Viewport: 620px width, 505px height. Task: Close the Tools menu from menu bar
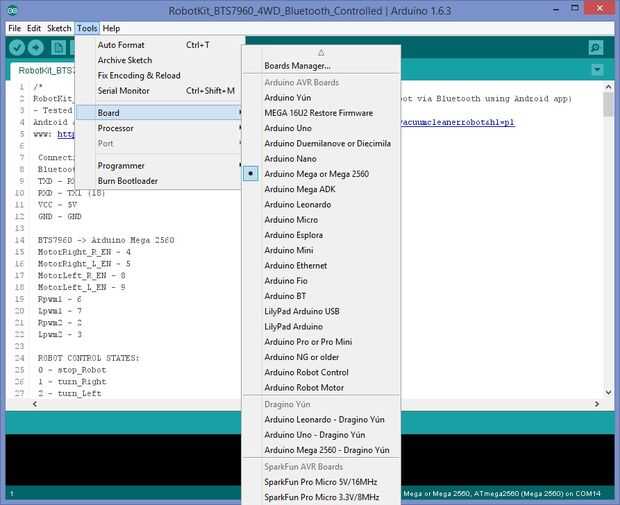(x=87, y=28)
